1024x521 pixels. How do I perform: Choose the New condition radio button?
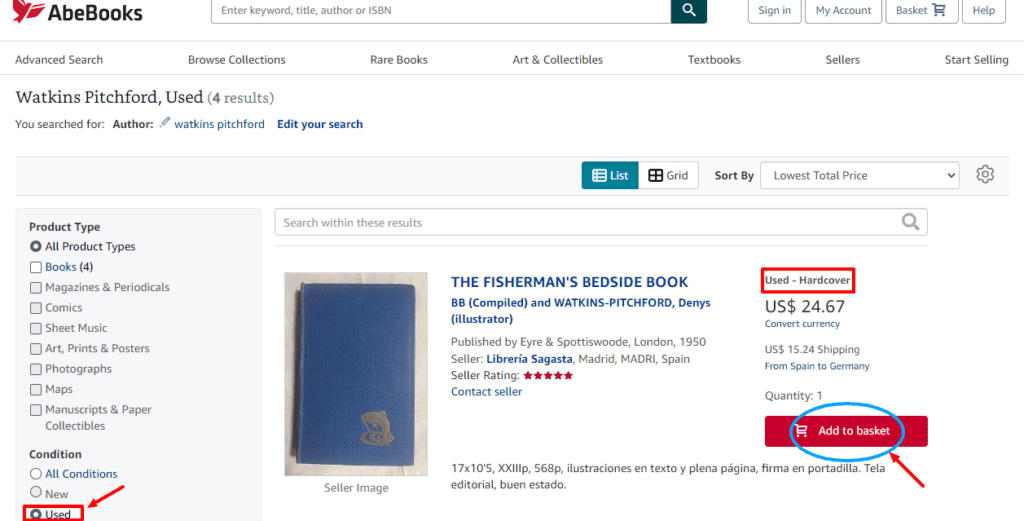pyautogui.click(x=36, y=492)
